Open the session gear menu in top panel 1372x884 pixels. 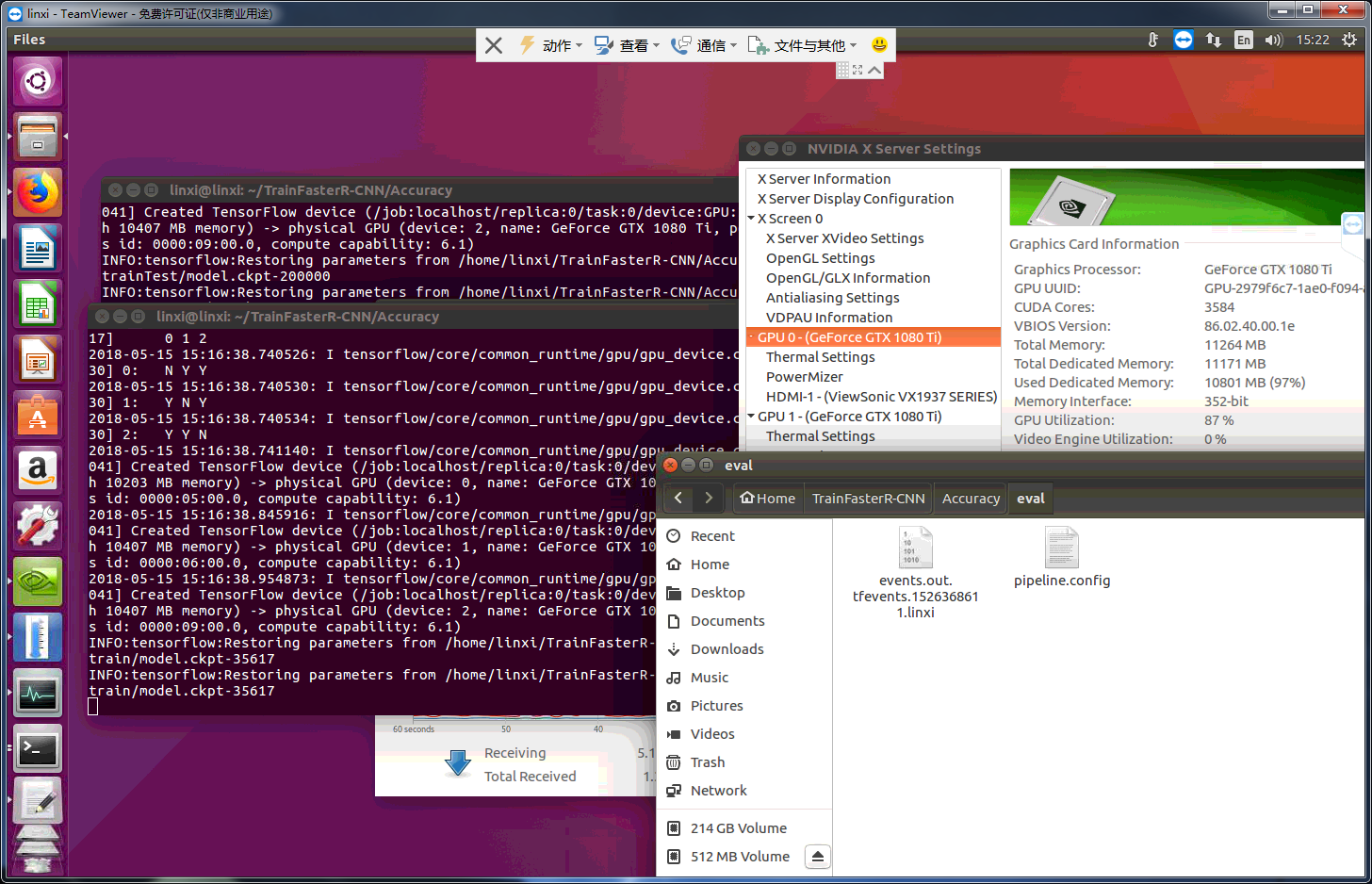(1349, 40)
